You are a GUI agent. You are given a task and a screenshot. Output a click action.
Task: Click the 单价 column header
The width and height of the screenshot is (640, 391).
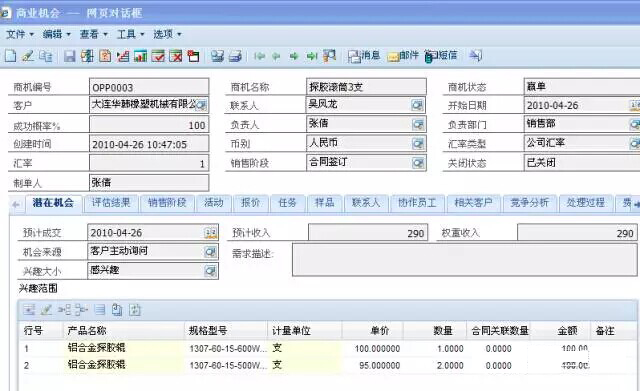[x=372, y=331]
